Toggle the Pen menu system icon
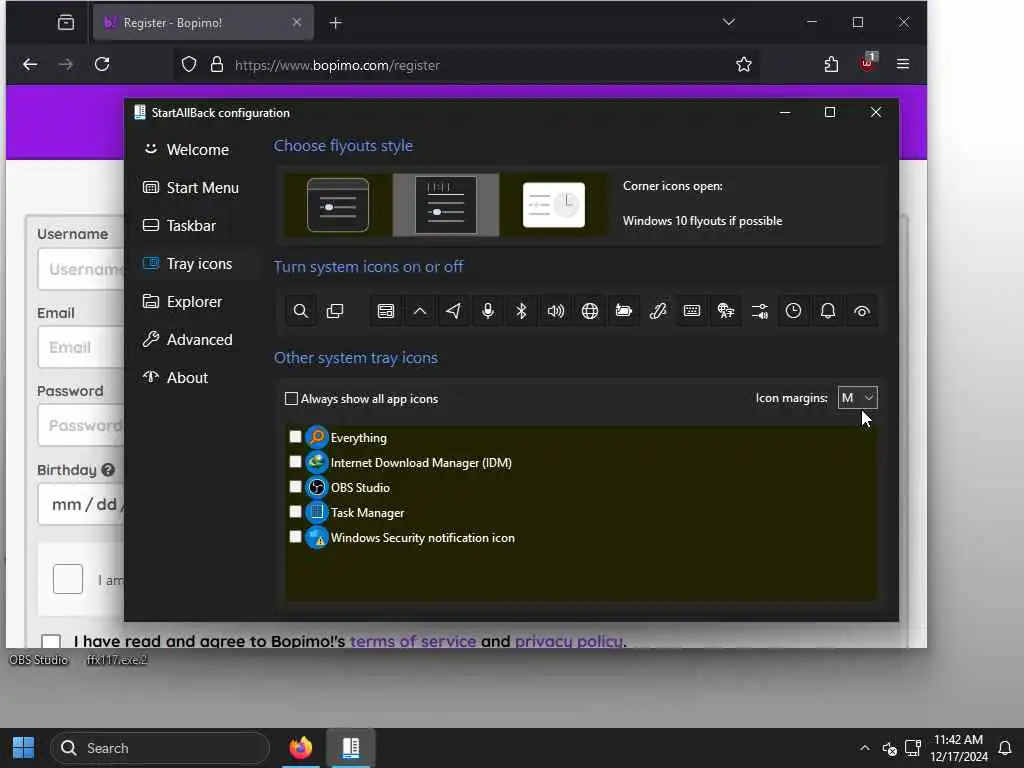 (658, 312)
